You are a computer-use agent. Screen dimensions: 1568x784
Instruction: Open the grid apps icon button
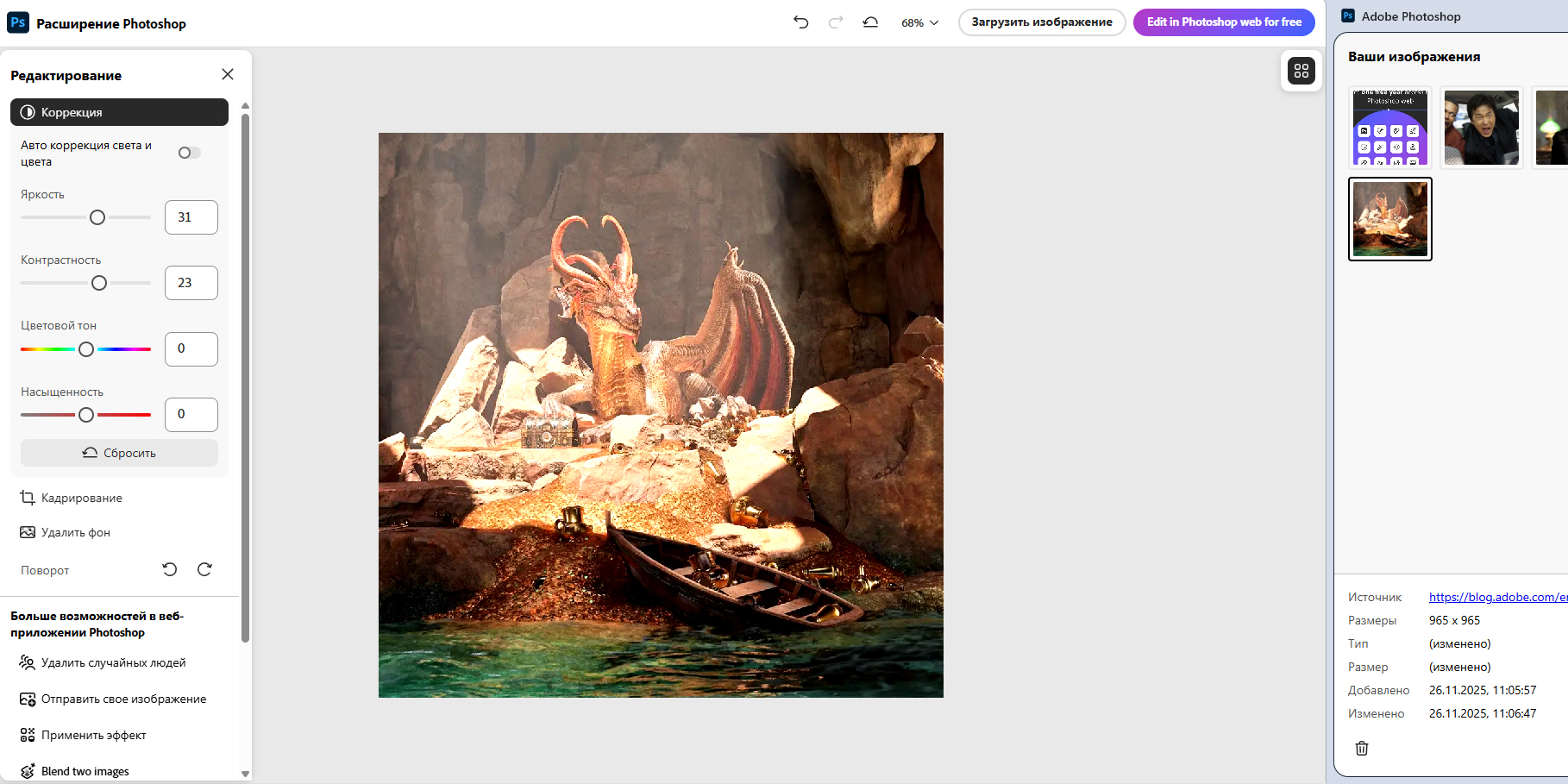click(1301, 71)
